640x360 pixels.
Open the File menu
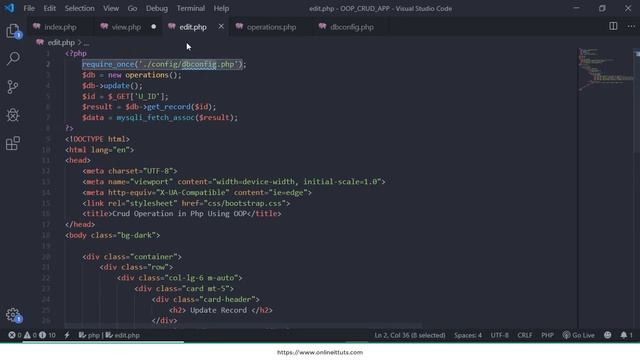point(29,8)
